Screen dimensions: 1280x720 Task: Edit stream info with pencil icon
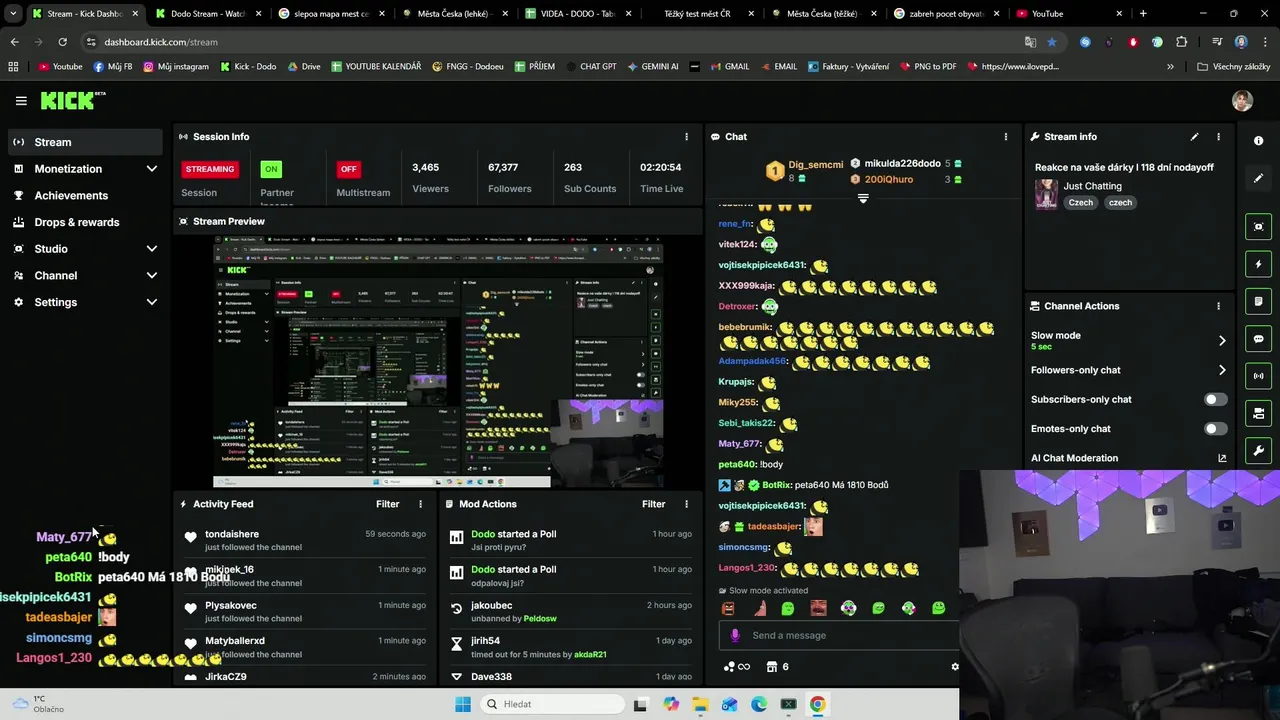(x=1194, y=137)
